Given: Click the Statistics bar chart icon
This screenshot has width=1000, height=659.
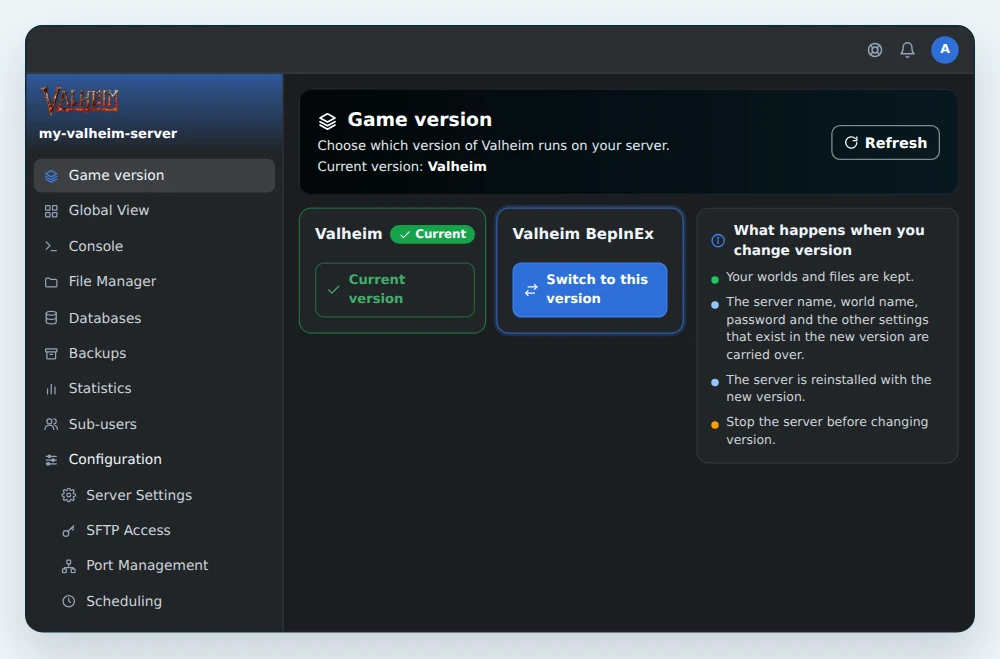Looking at the screenshot, I should pyautogui.click(x=51, y=389).
